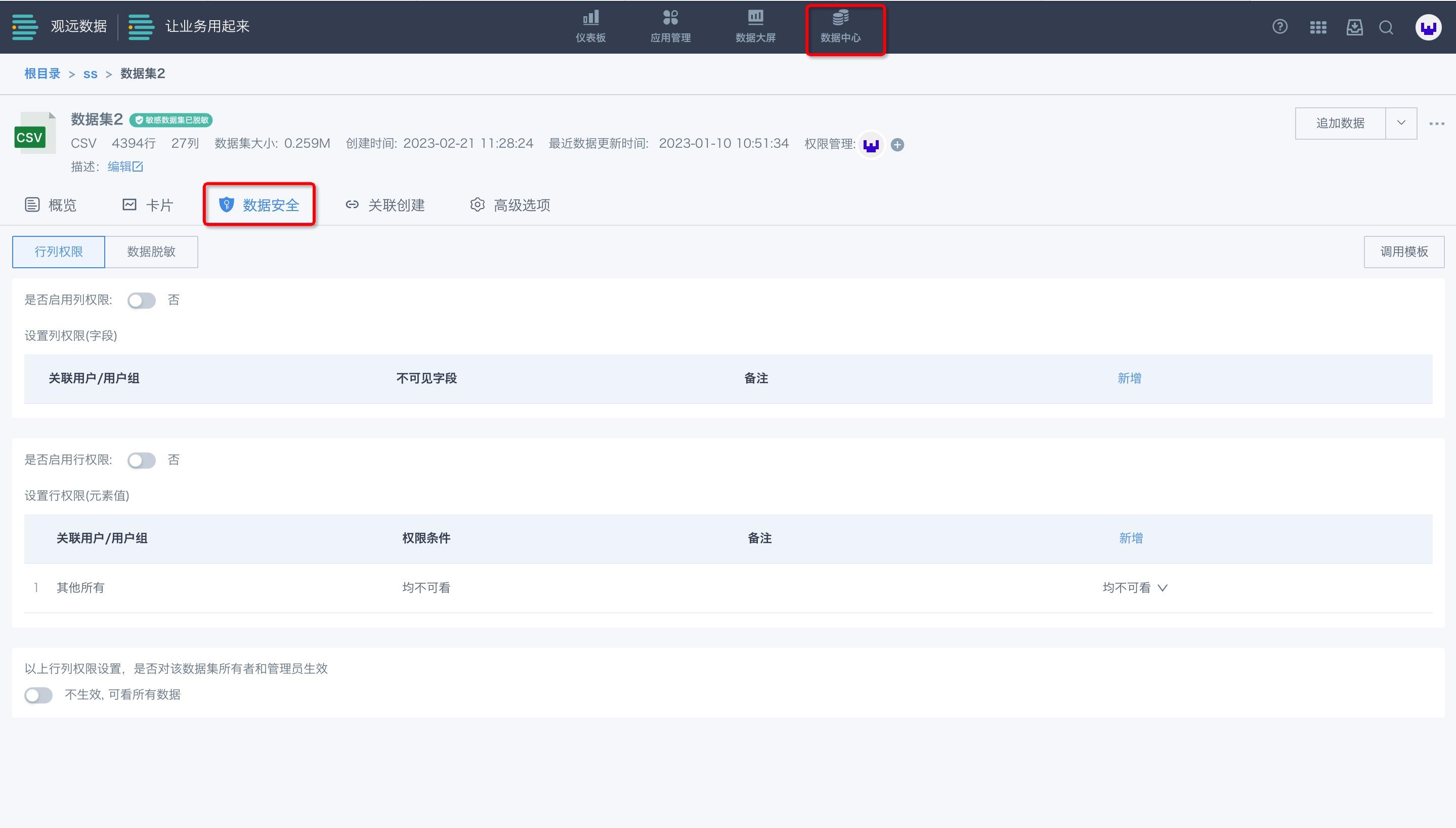Open the three-dot more options menu

(x=1436, y=123)
